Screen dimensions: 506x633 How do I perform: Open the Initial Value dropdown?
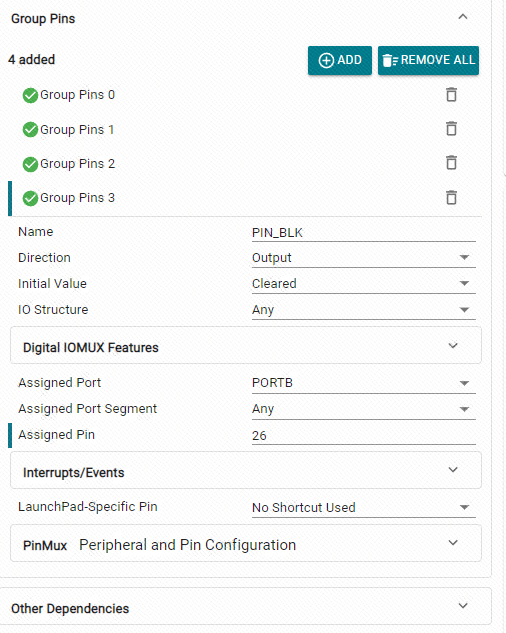click(363, 284)
